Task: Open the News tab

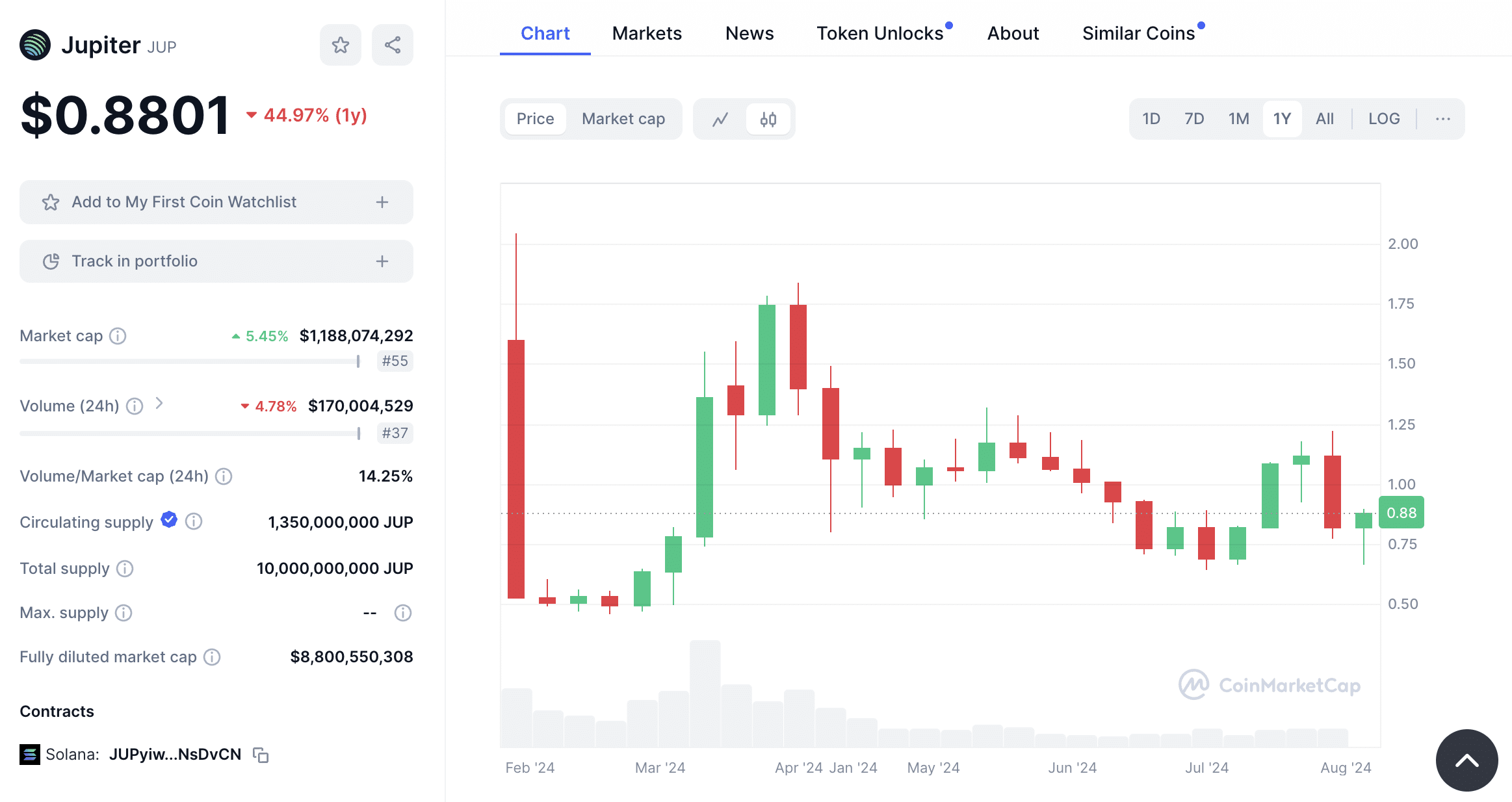Action: coord(749,33)
